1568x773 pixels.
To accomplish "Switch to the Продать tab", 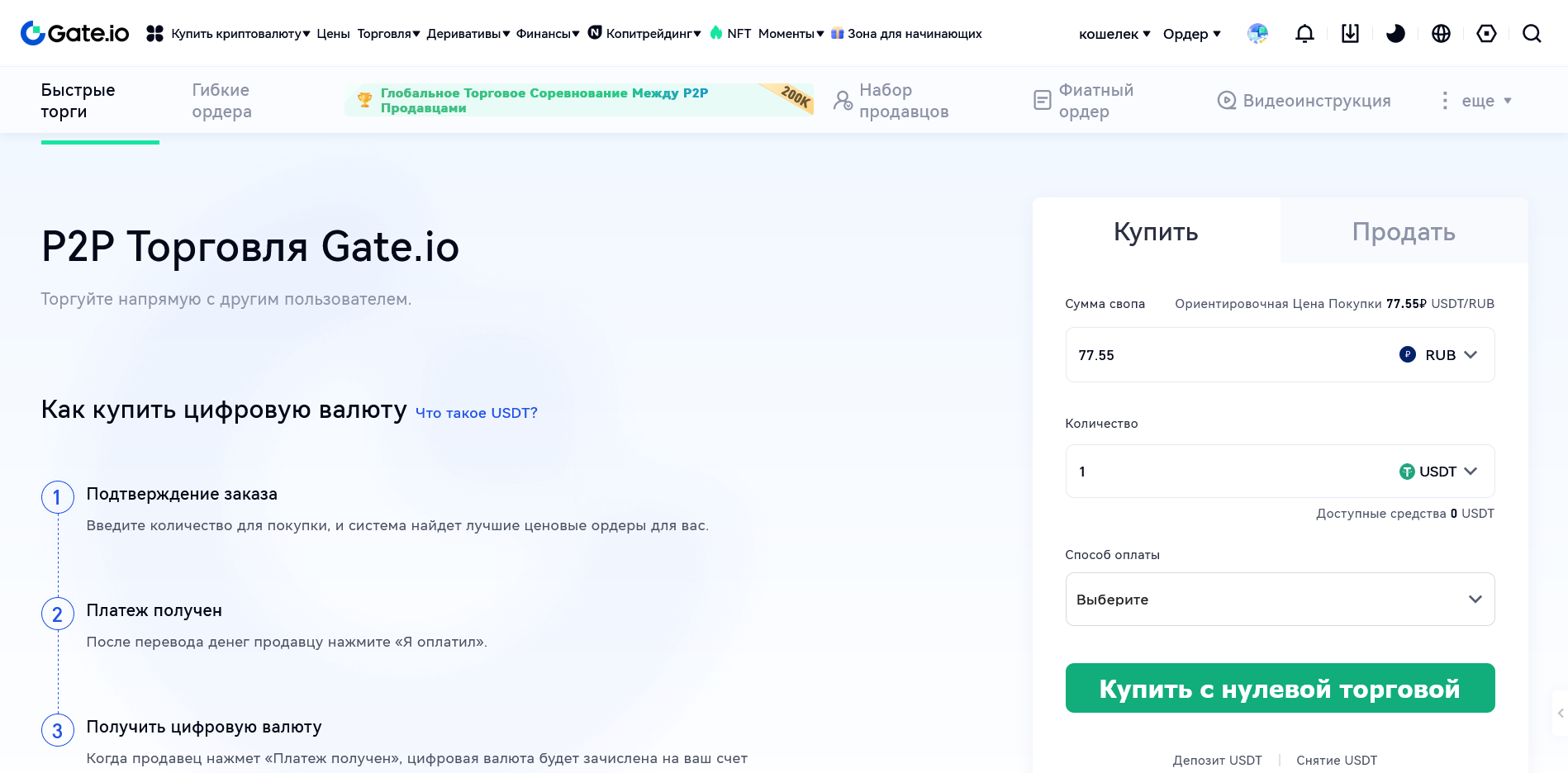I will click(x=1403, y=232).
